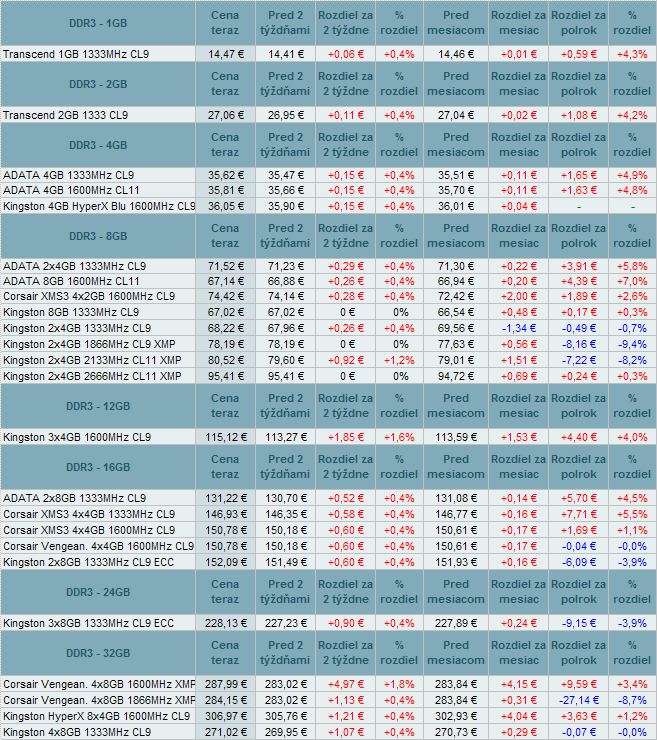Viewport: 657px width, 740px height.
Task: Click 'Pred mesiacom' header in DDR3 - 32GB section
Action: click(456, 653)
